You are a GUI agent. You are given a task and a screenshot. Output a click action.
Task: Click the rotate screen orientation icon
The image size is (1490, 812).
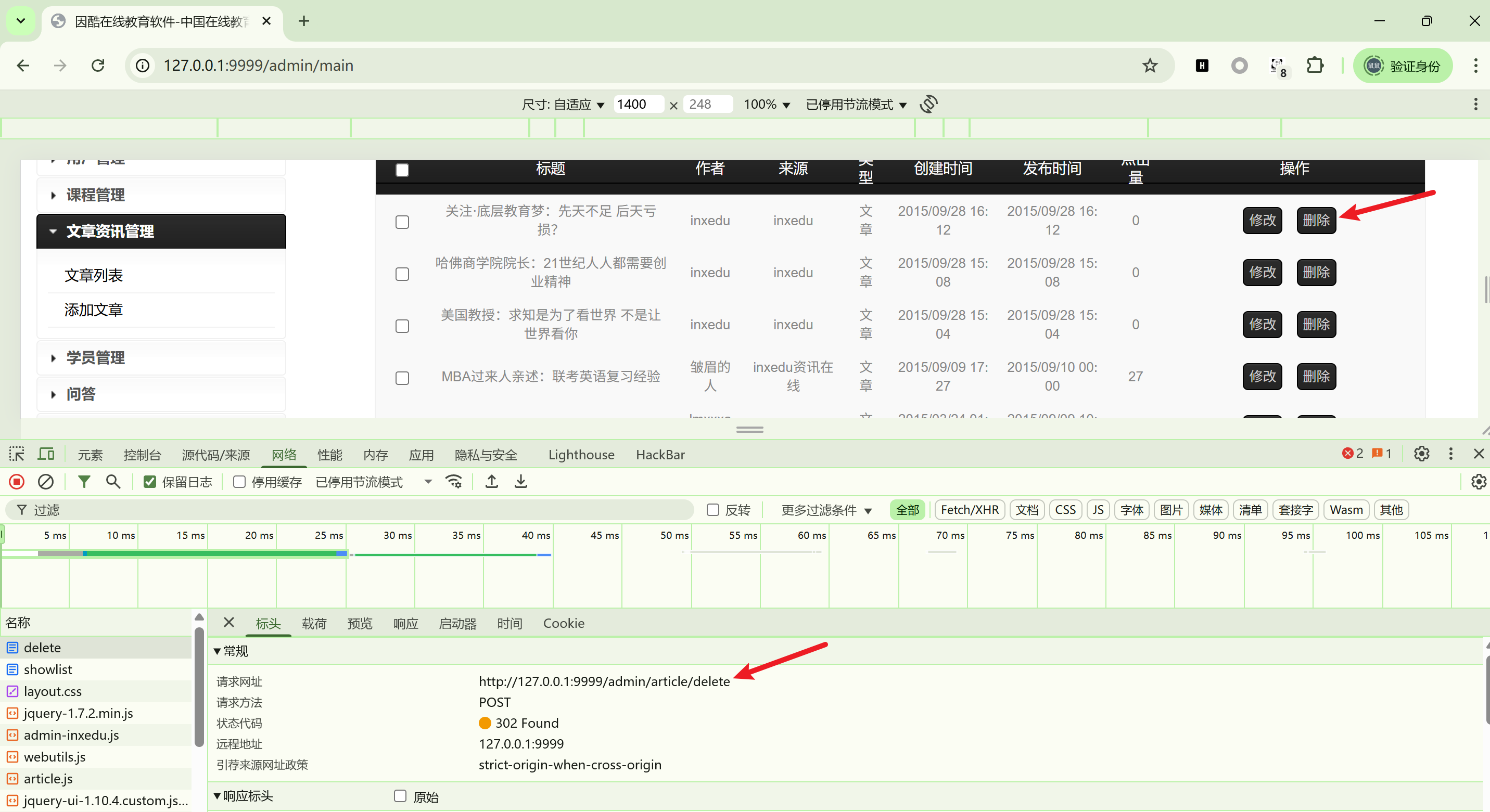(x=928, y=104)
